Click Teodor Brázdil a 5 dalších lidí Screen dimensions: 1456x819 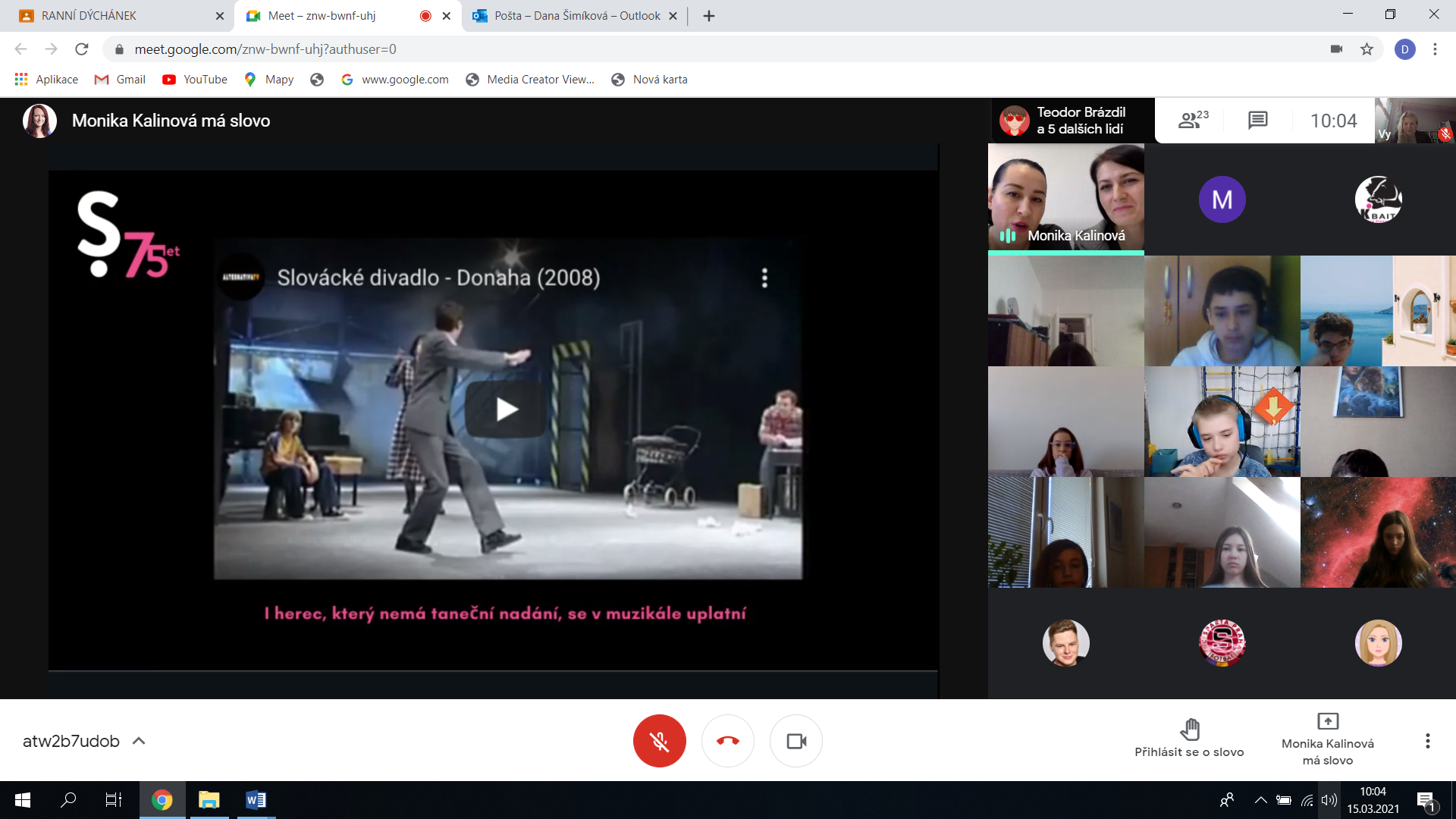pyautogui.click(x=1072, y=120)
